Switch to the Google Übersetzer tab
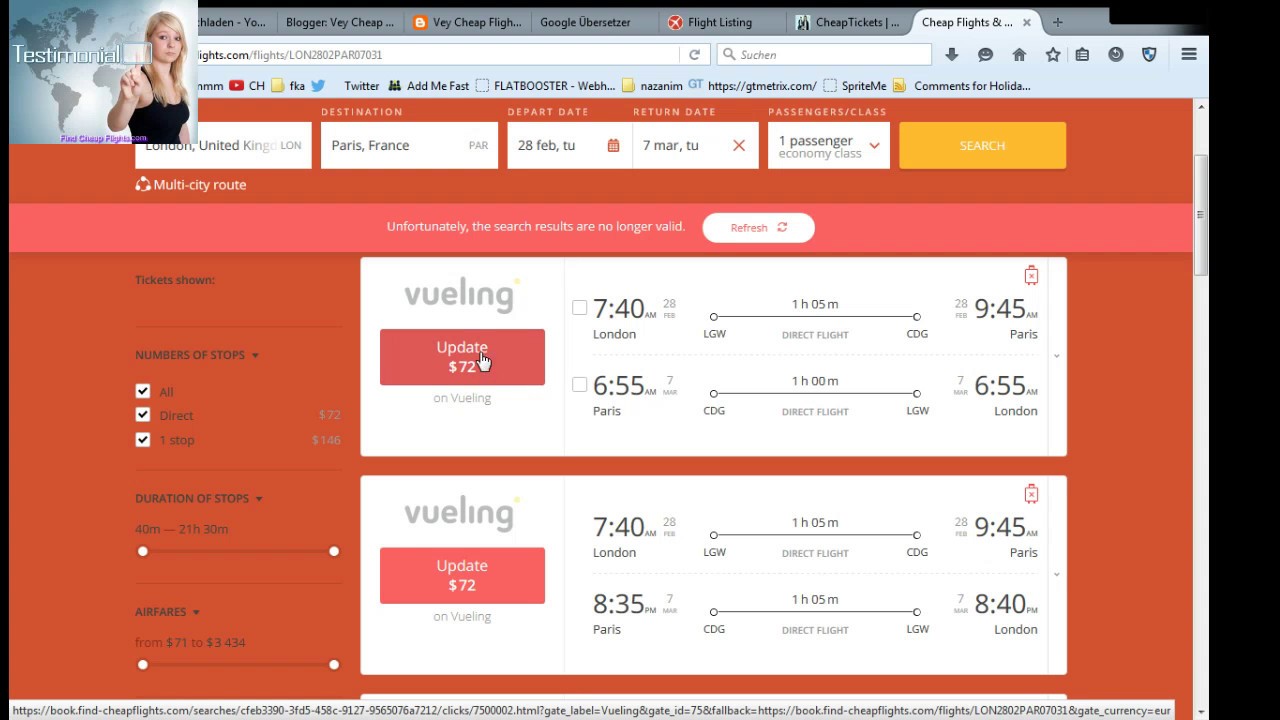 click(x=585, y=22)
